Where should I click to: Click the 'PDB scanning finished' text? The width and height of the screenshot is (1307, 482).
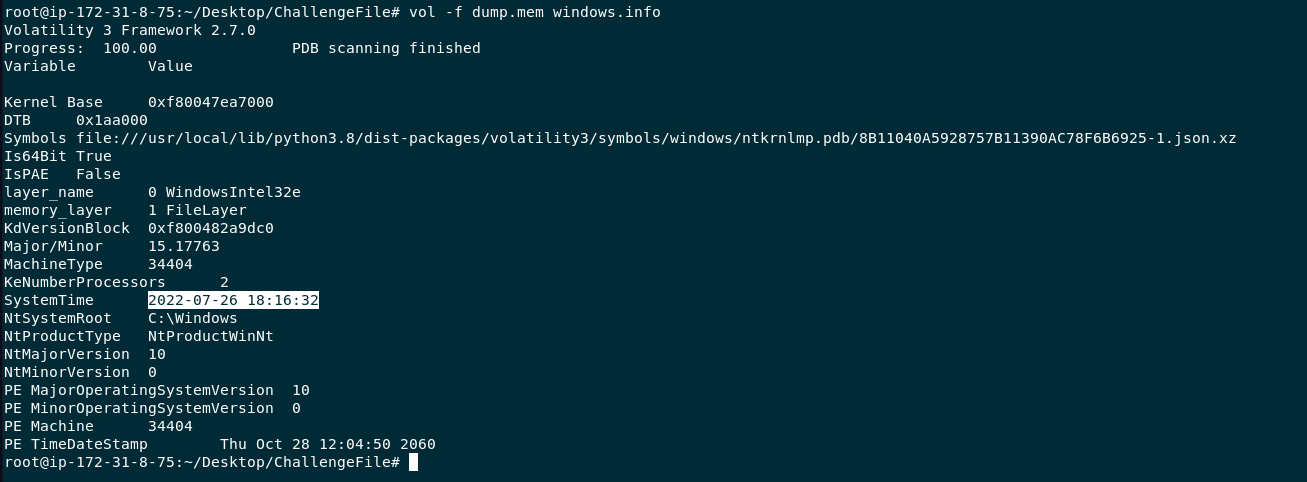coord(386,48)
